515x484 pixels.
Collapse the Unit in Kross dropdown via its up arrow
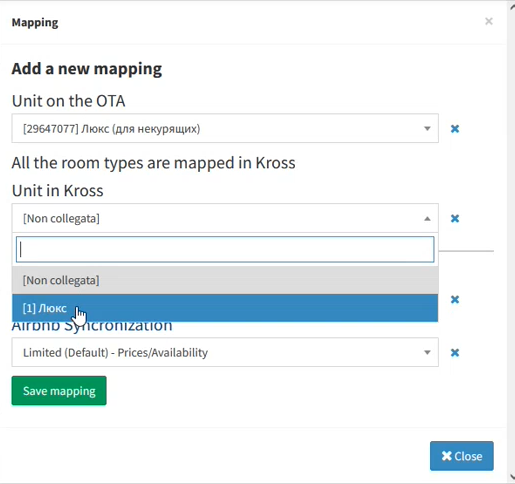tap(427, 219)
